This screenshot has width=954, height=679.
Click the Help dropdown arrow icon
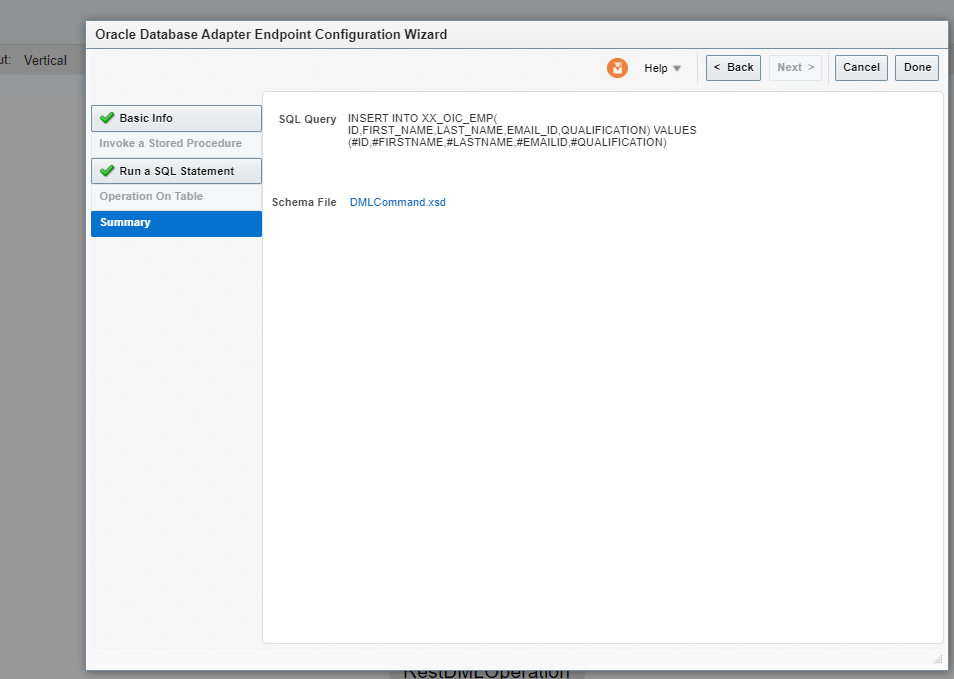[677, 68]
